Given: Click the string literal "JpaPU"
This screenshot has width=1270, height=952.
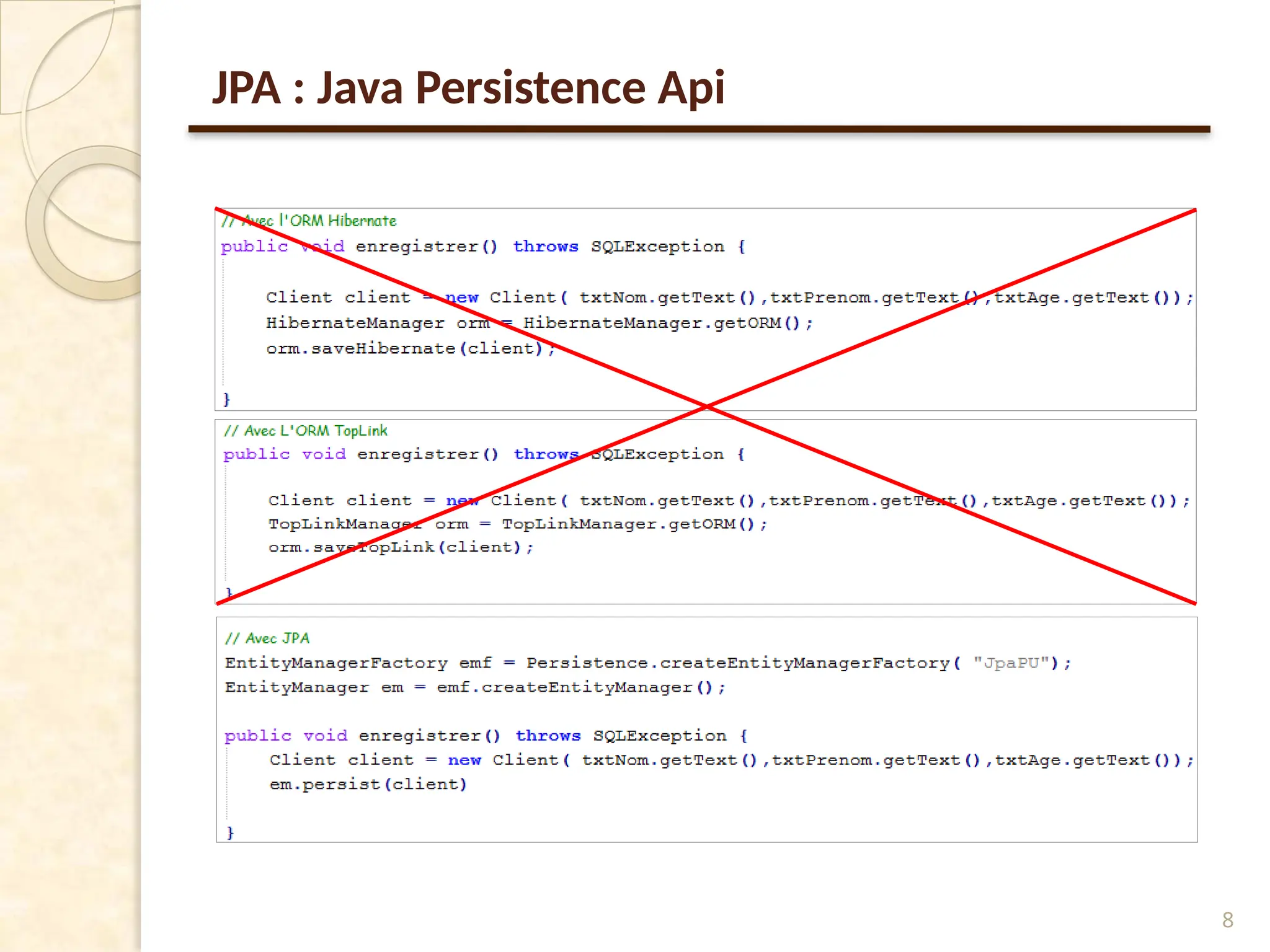Looking at the screenshot, I should [1010, 663].
